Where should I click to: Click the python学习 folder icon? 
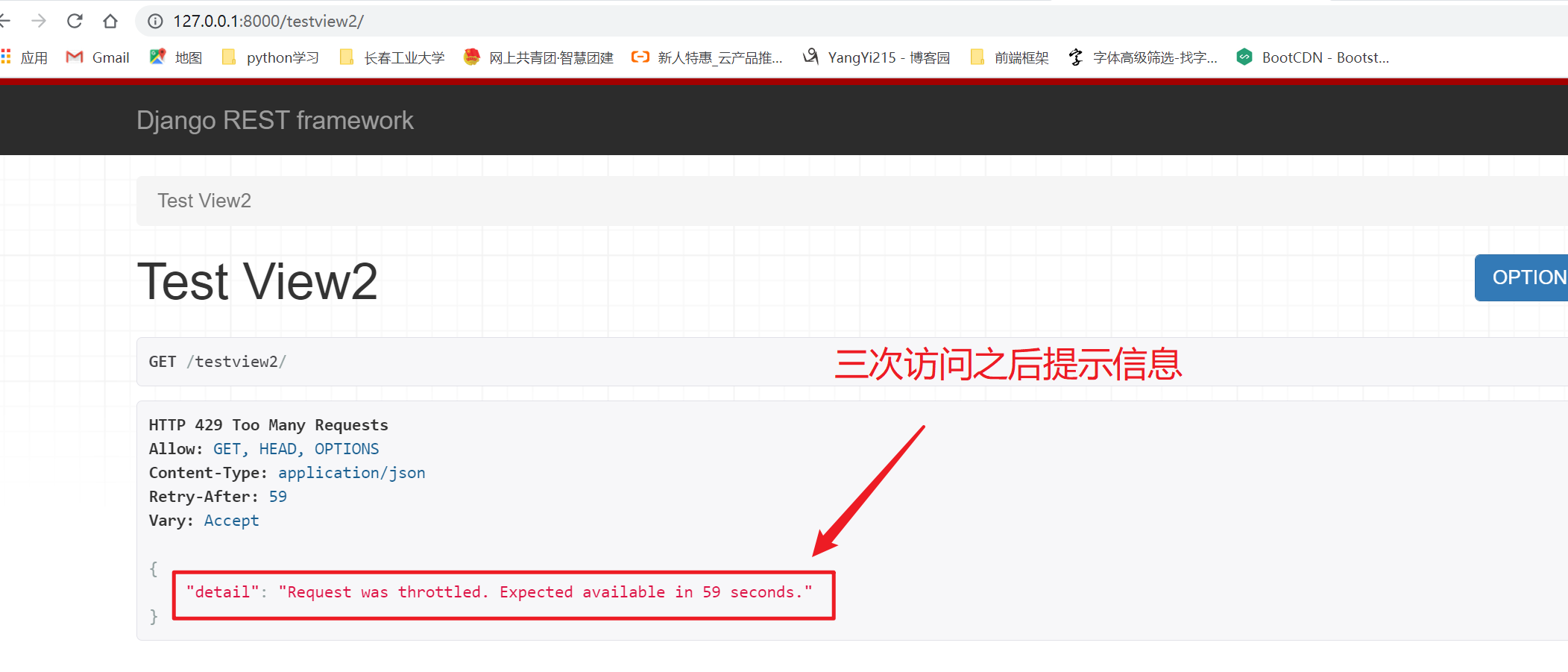(229, 57)
